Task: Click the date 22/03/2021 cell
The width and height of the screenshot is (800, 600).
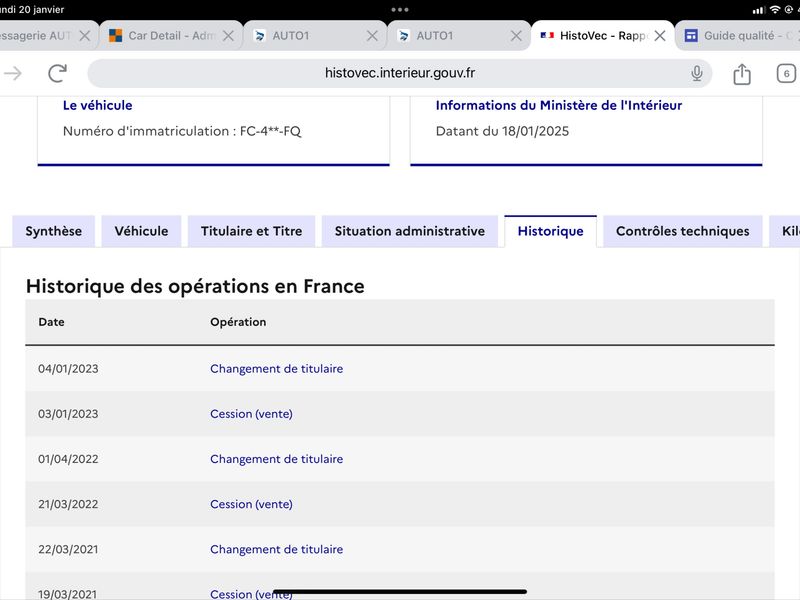Action: pyautogui.click(x=68, y=549)
